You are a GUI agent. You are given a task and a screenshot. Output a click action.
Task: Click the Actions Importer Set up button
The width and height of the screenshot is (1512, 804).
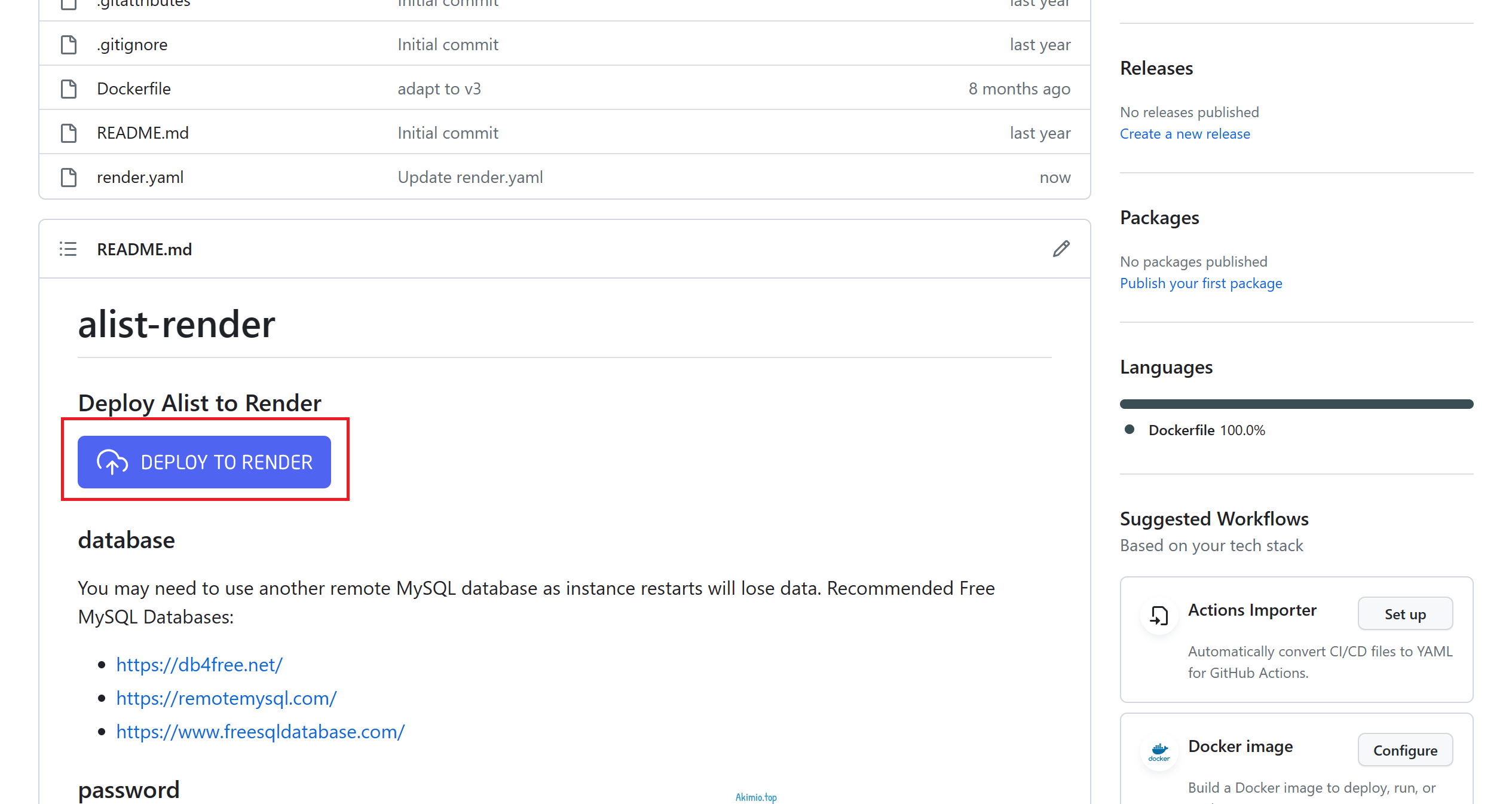click(x=1404, y=613)
